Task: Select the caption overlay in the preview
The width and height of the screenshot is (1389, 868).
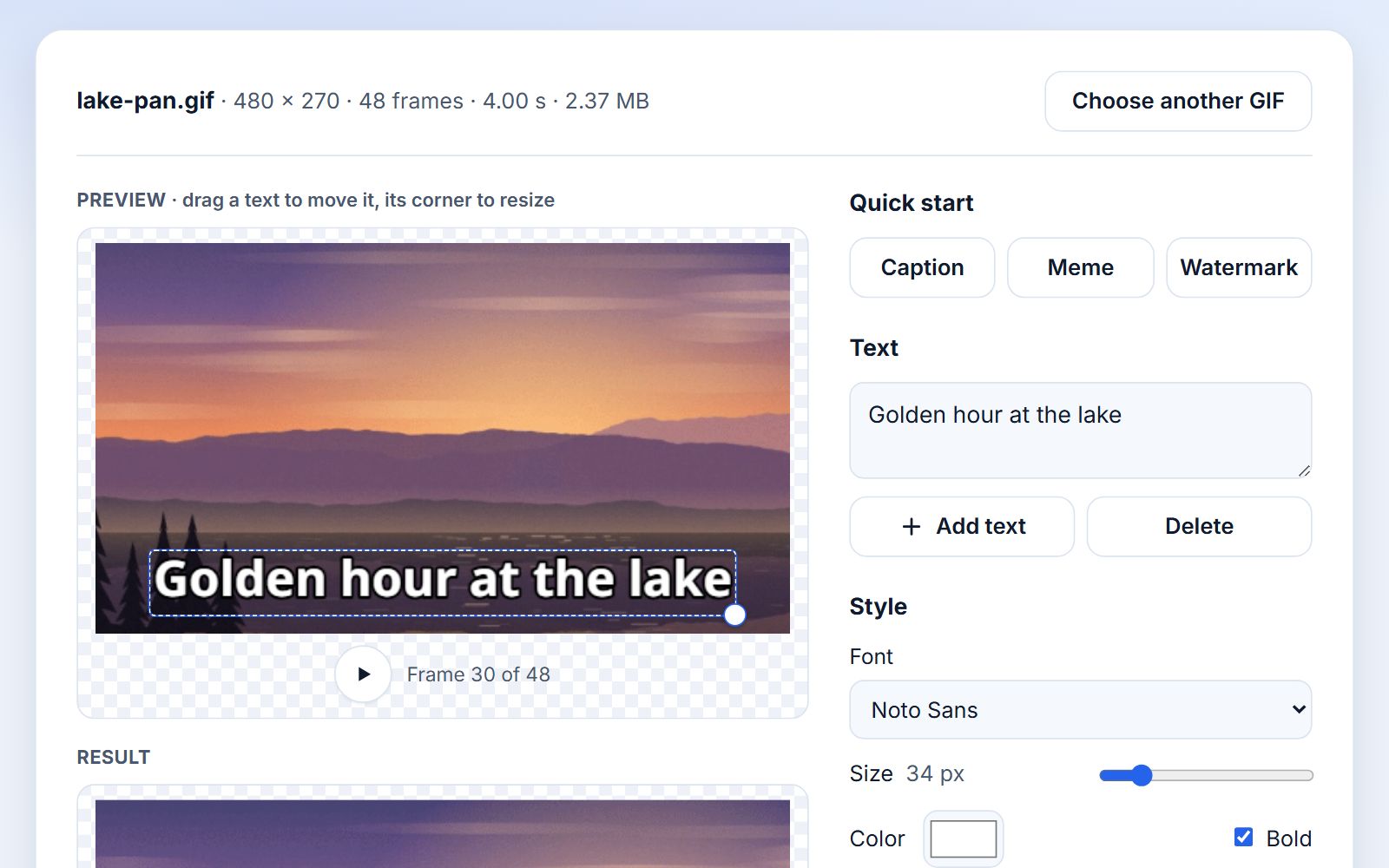Action: (443, 582)
